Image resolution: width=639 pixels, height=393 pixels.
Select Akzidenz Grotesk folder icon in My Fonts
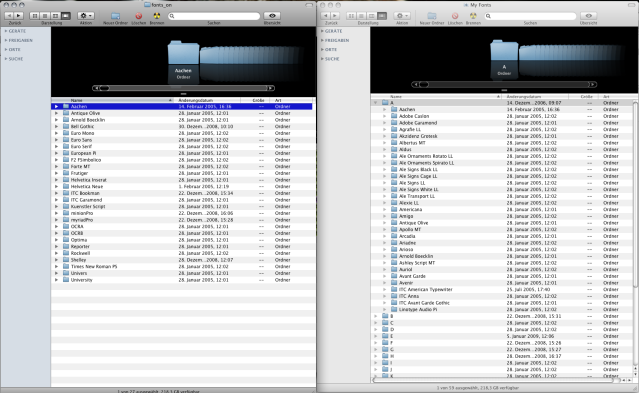(394, 136)
